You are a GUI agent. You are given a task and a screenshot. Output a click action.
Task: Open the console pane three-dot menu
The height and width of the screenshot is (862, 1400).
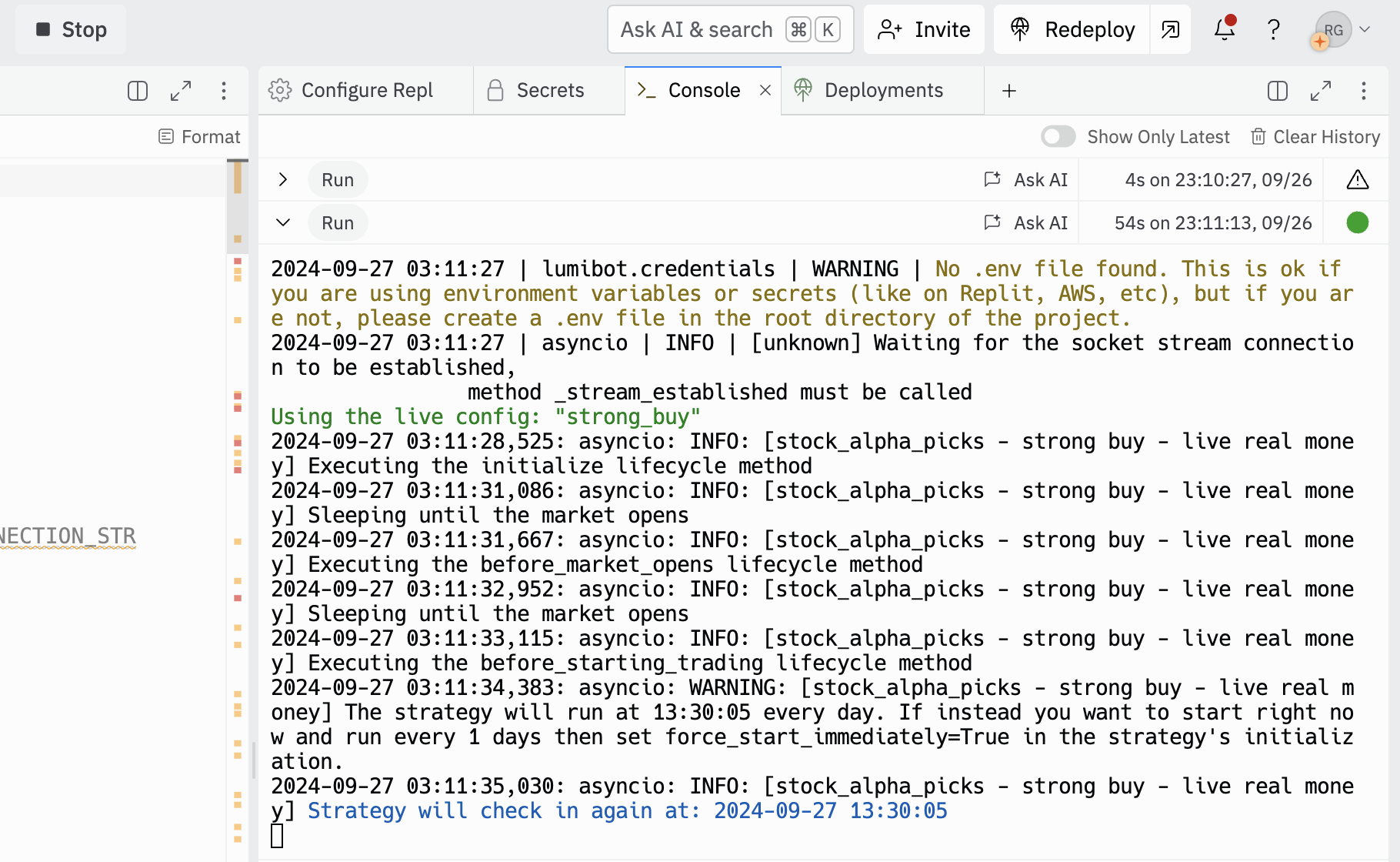click(x=1364, y=91)
